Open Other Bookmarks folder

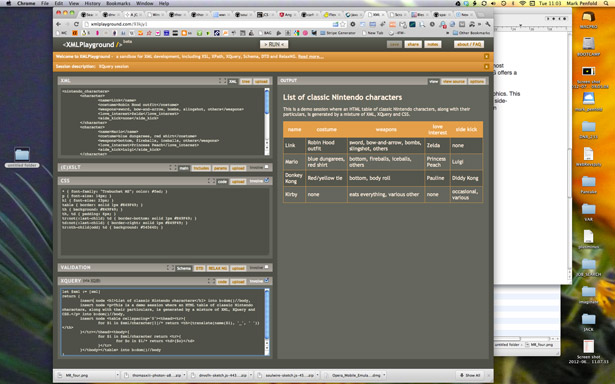tap(471, 33)
